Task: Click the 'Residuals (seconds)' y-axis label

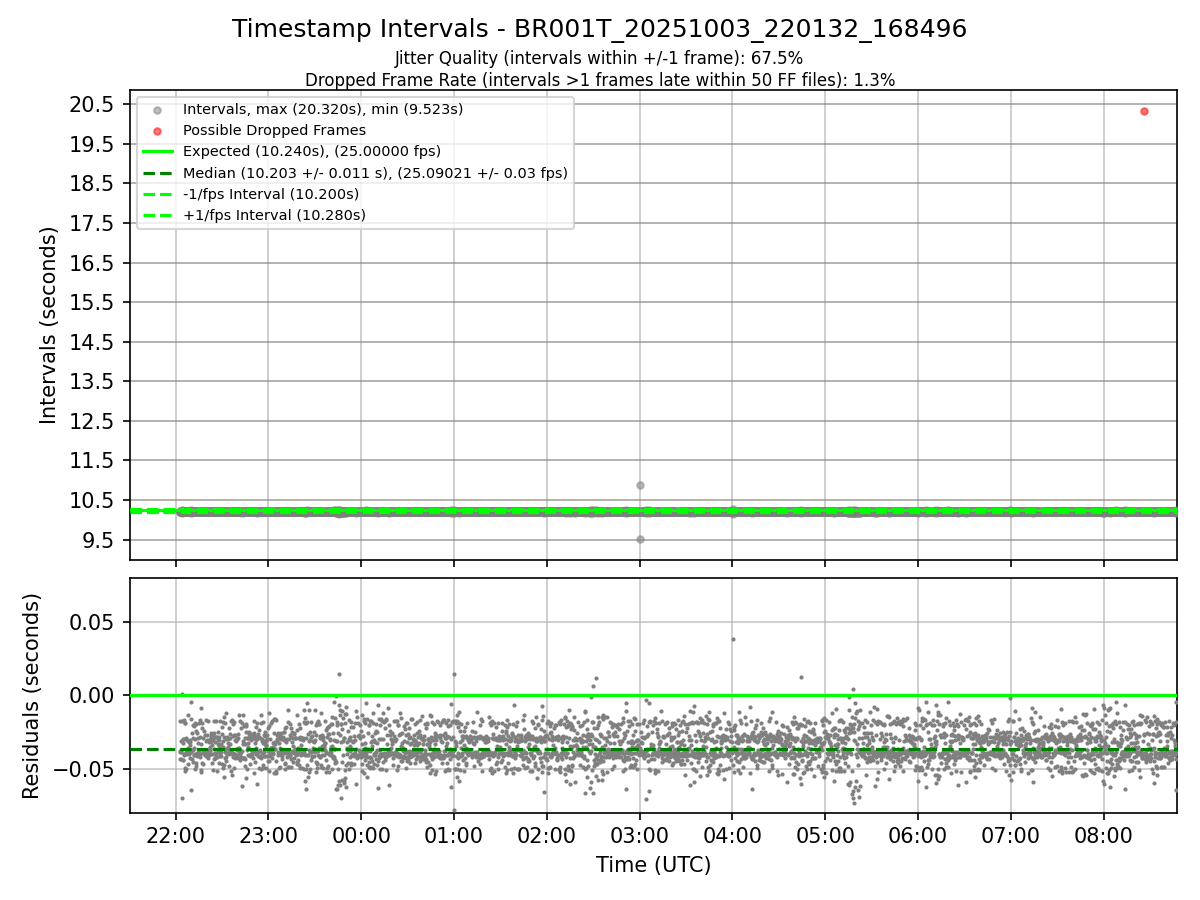Action: click(x=31, y=695)
